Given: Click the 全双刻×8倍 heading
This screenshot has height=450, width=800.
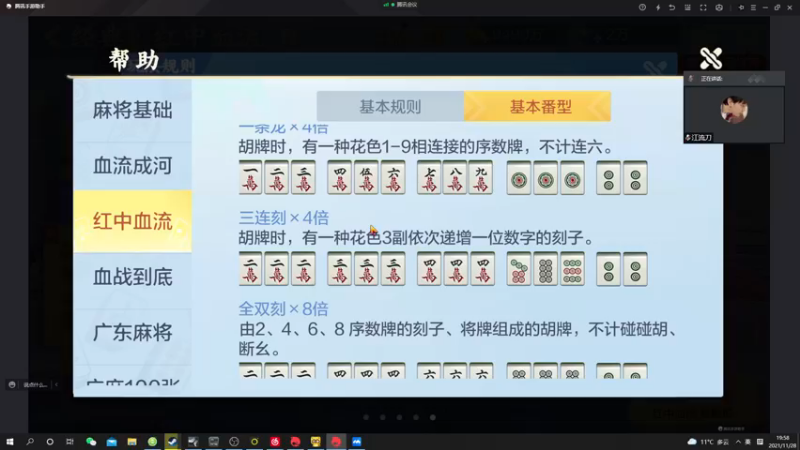Looking at the screenshot, I should click(x=284, y=309).
